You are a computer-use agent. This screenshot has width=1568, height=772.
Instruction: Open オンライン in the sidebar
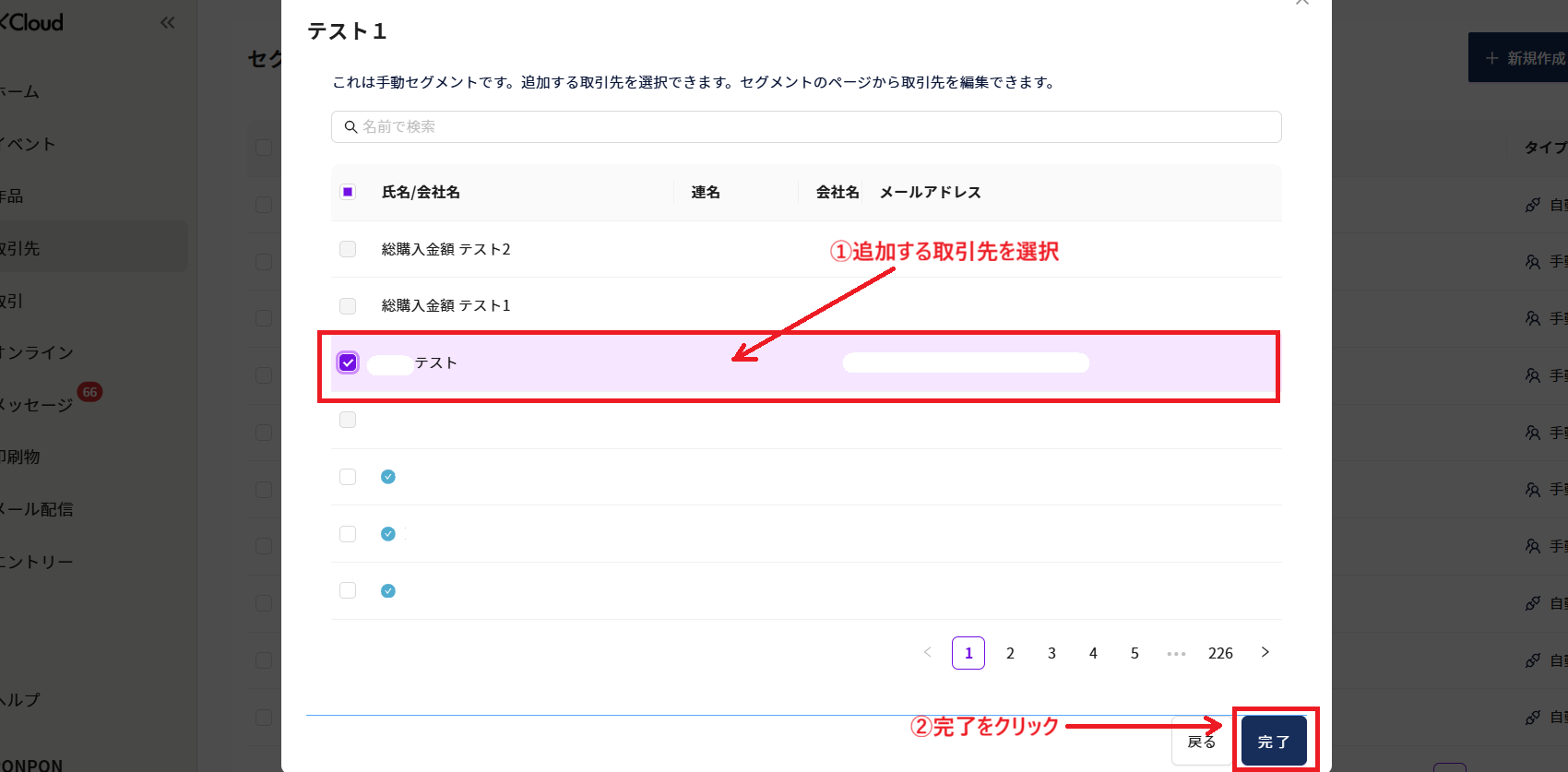(x=37, y=352)
